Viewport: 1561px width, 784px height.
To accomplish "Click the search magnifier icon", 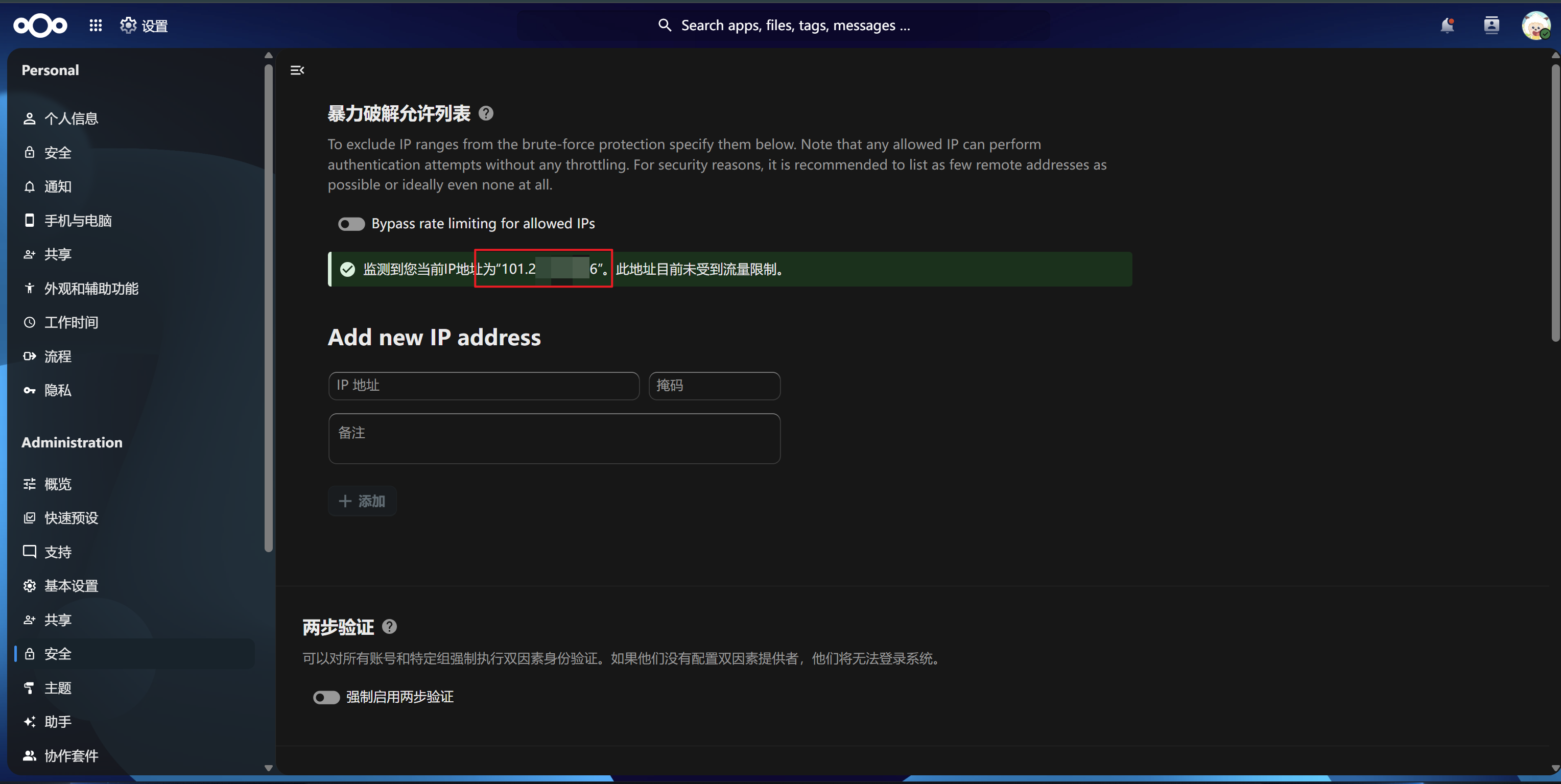I will point(665,26).
